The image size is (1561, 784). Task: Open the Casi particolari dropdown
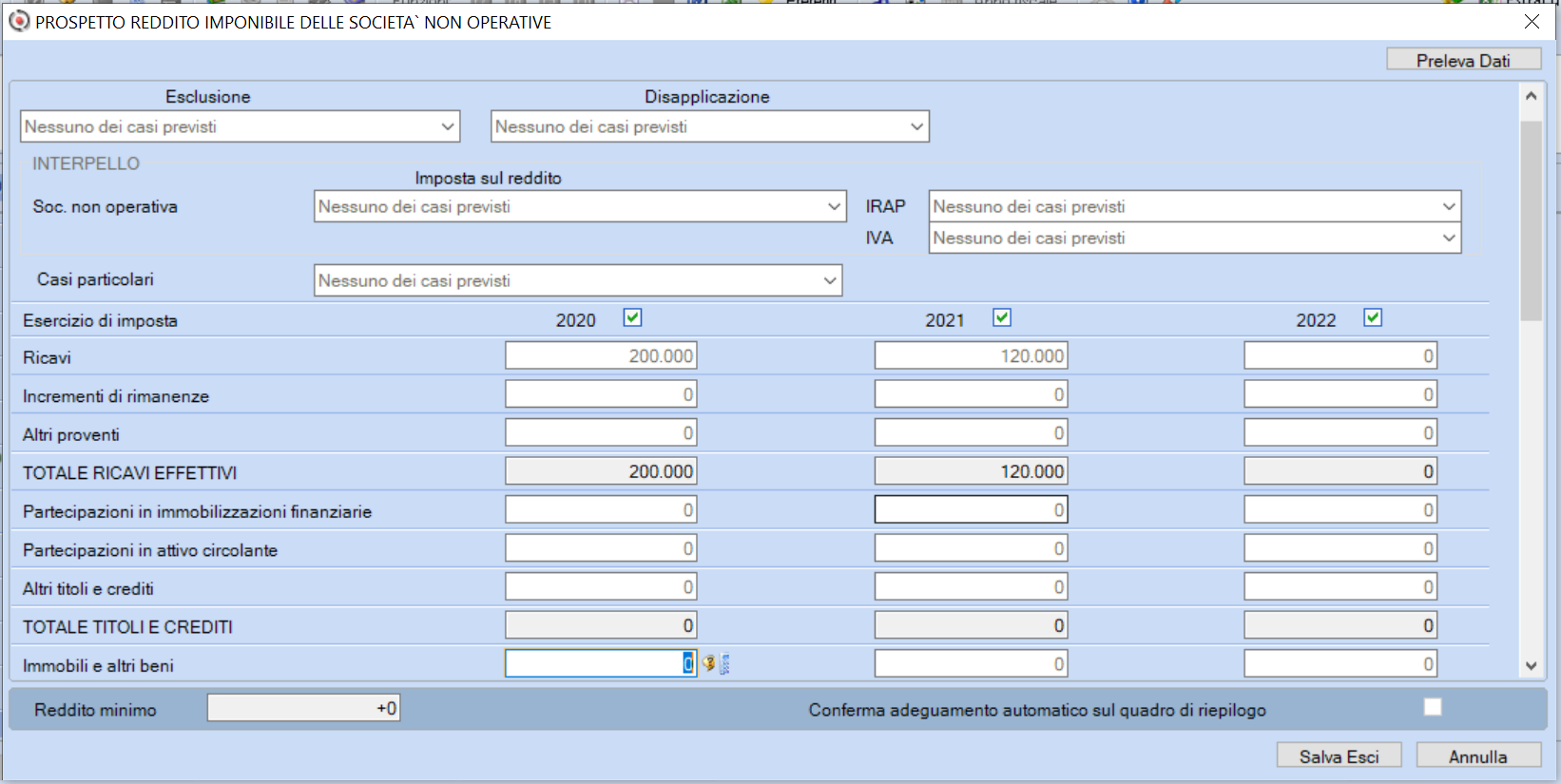pyautogui.click(x=578, y=280)
